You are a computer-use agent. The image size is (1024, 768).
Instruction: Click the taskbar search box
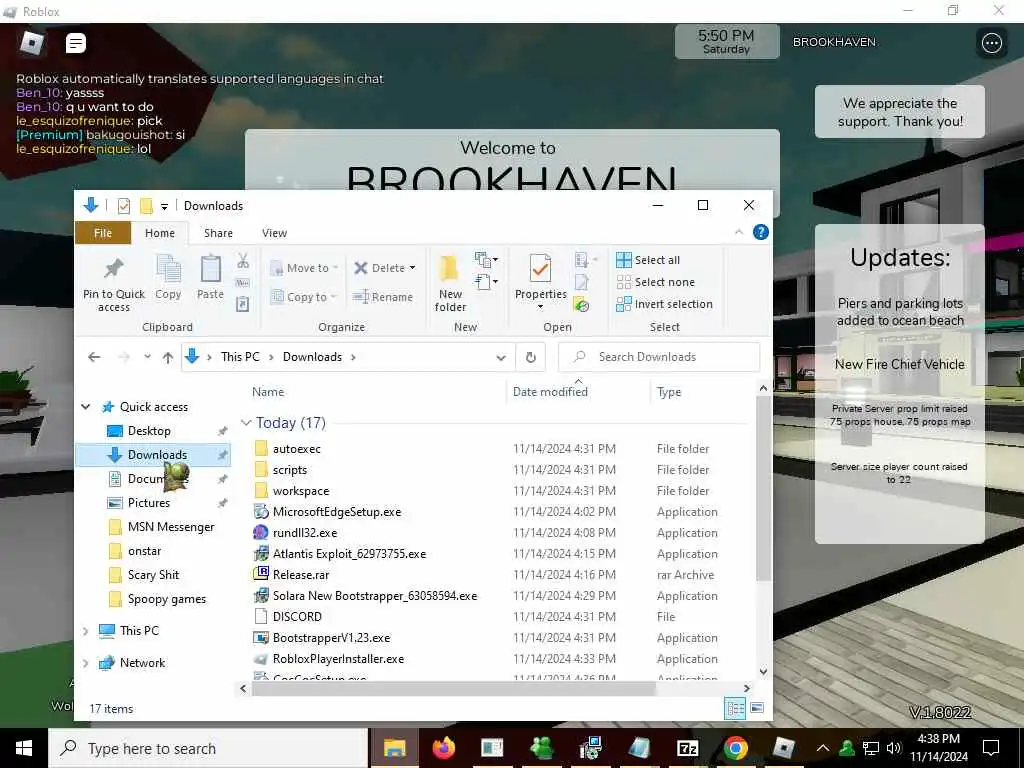pyautogui.click(x=208, y=748)
